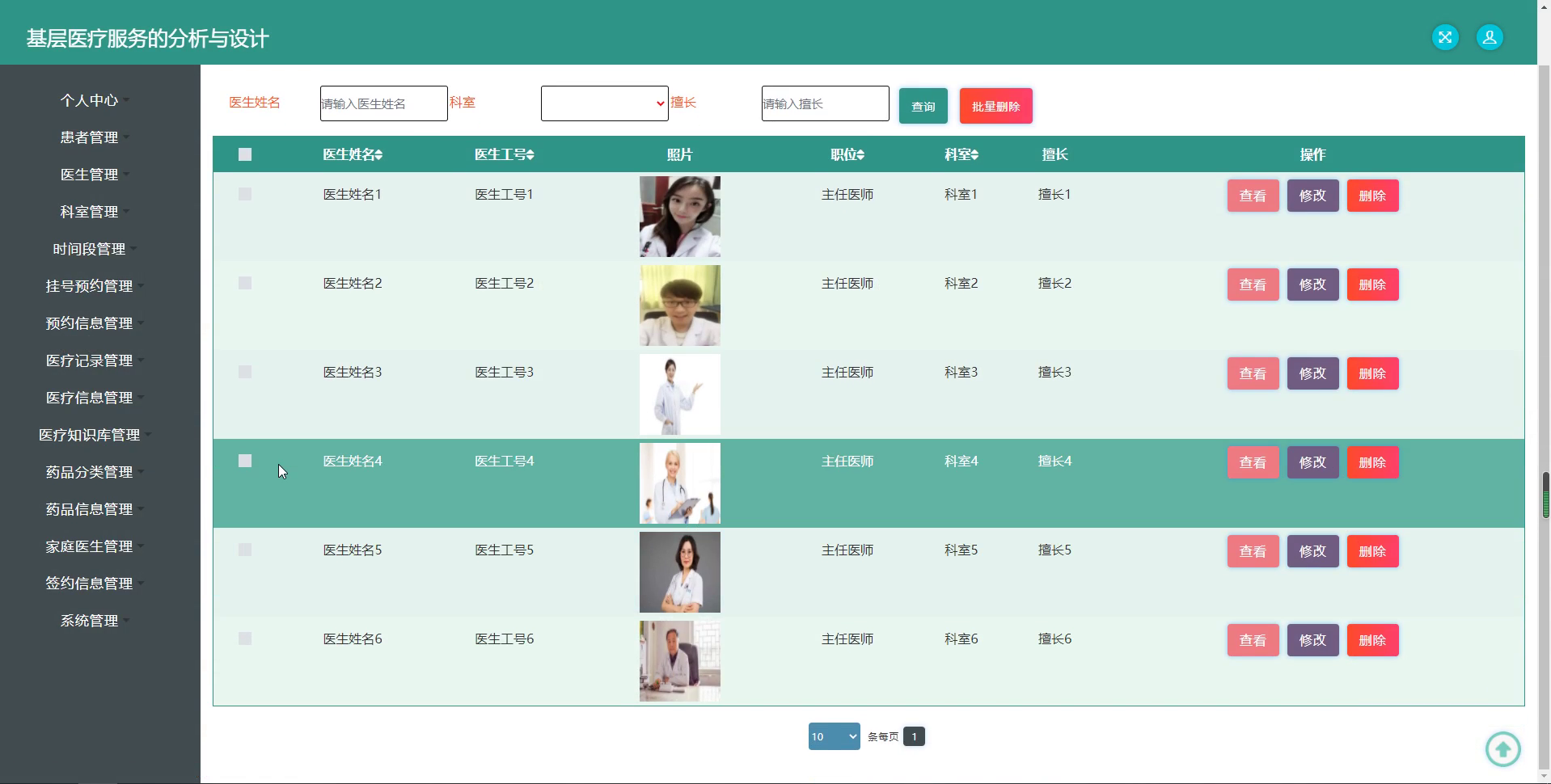Click the 医生工号4 cell text
This screenshot has width=1551, height=784.
(x=505, y=461)
